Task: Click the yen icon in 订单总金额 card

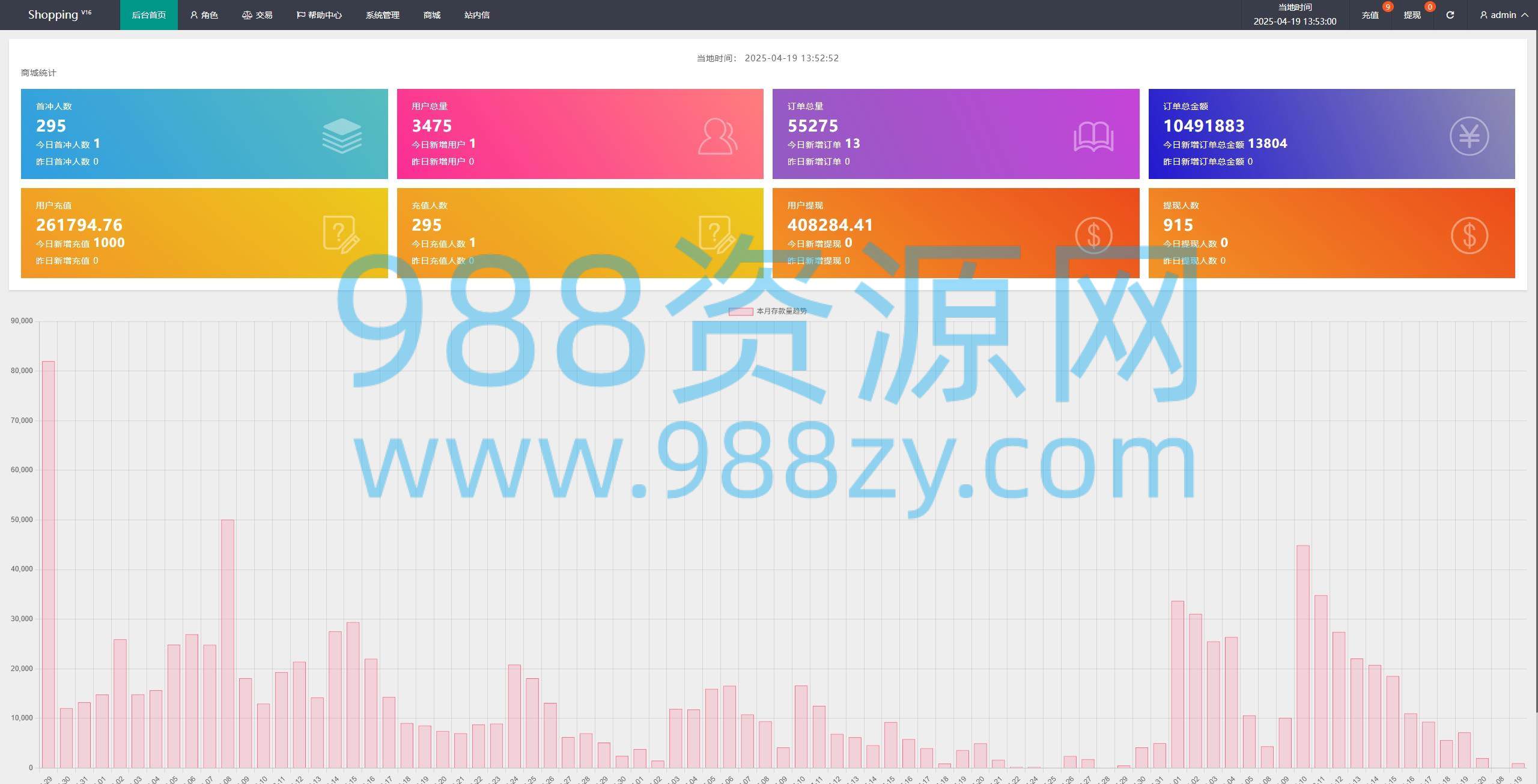Action: (1469, 136)
